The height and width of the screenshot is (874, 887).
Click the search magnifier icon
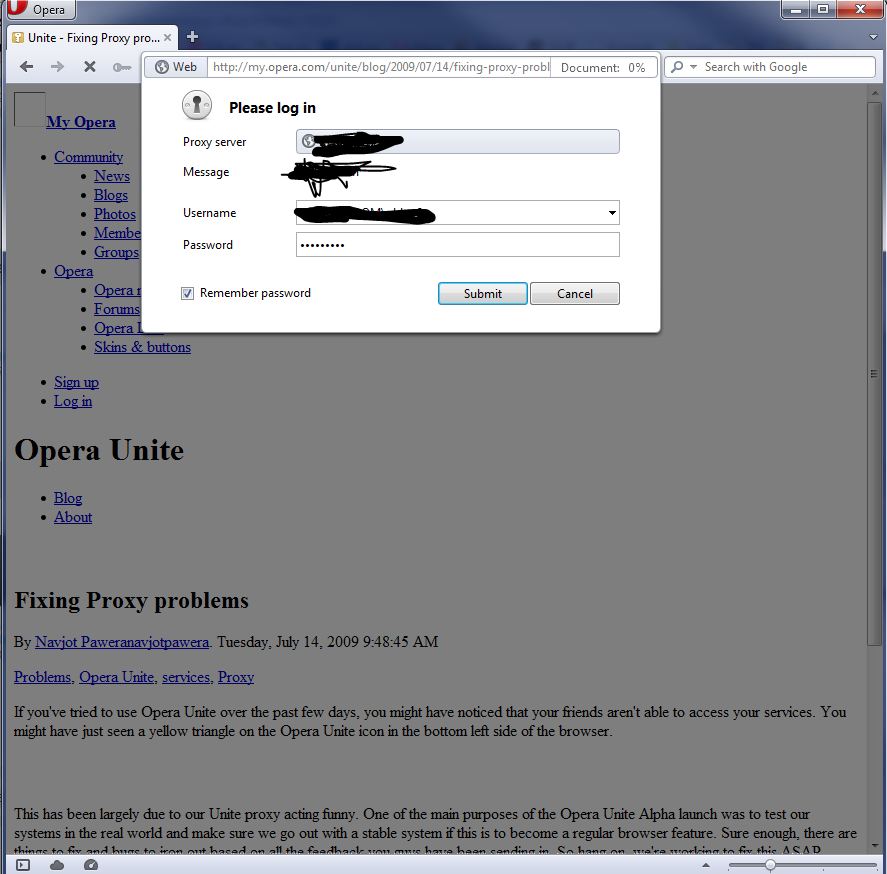click(677, 67)
